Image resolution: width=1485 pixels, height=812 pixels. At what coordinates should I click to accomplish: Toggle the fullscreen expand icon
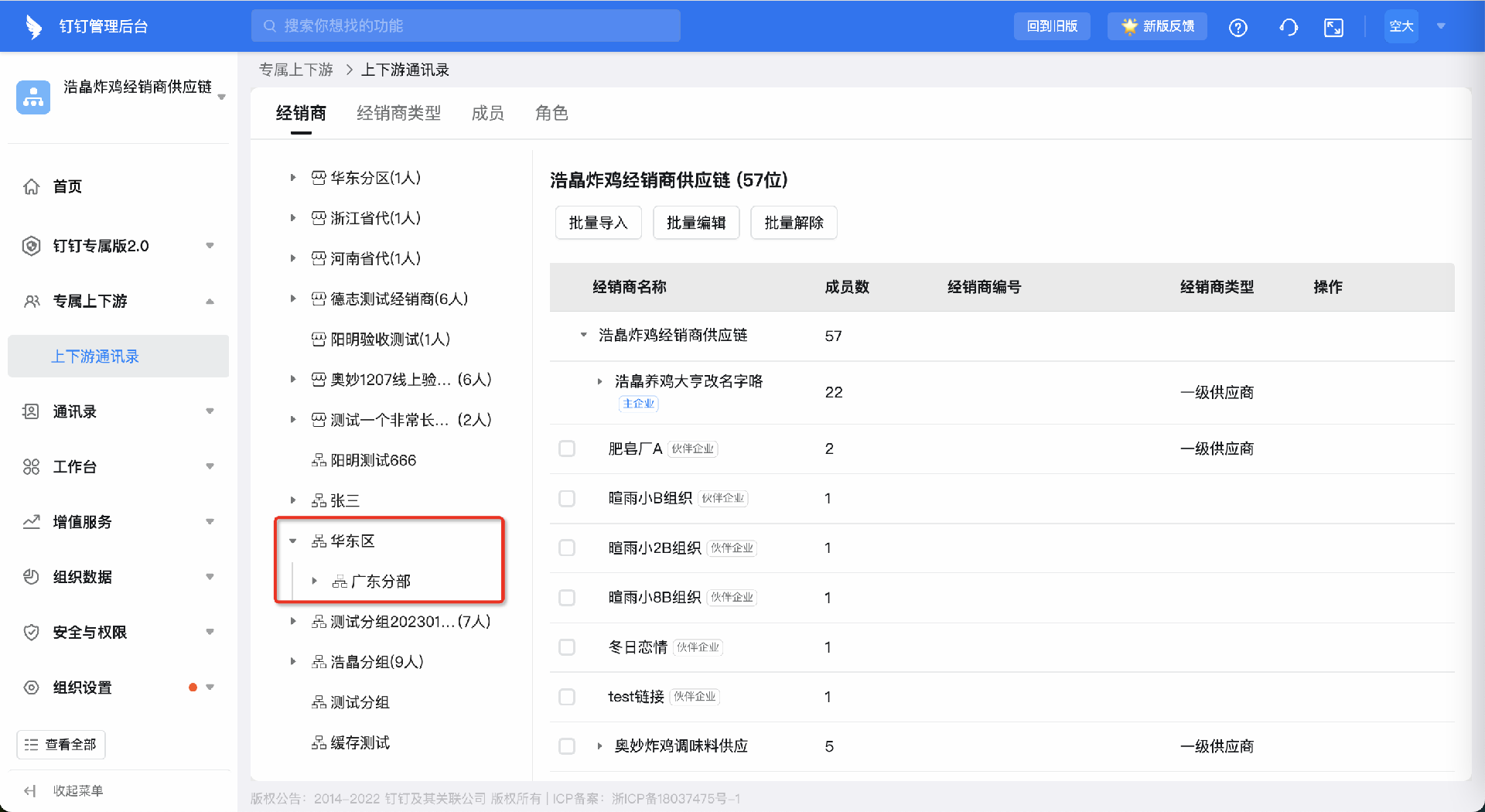1333,27
